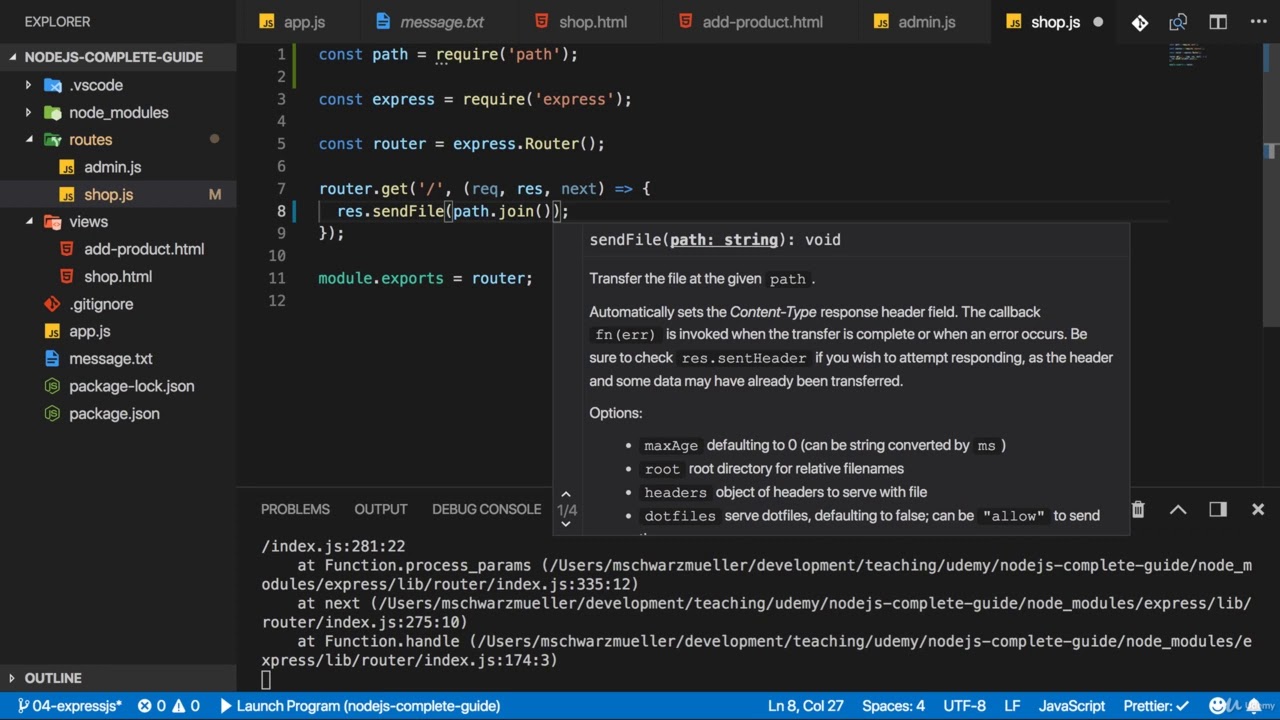Start debugging via Launch Program

(x=359, y=706)
